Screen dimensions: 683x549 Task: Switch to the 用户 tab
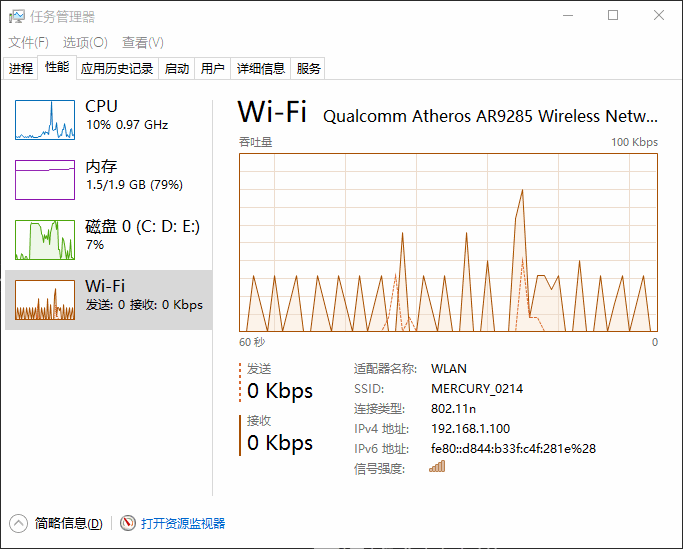[213, 68]
